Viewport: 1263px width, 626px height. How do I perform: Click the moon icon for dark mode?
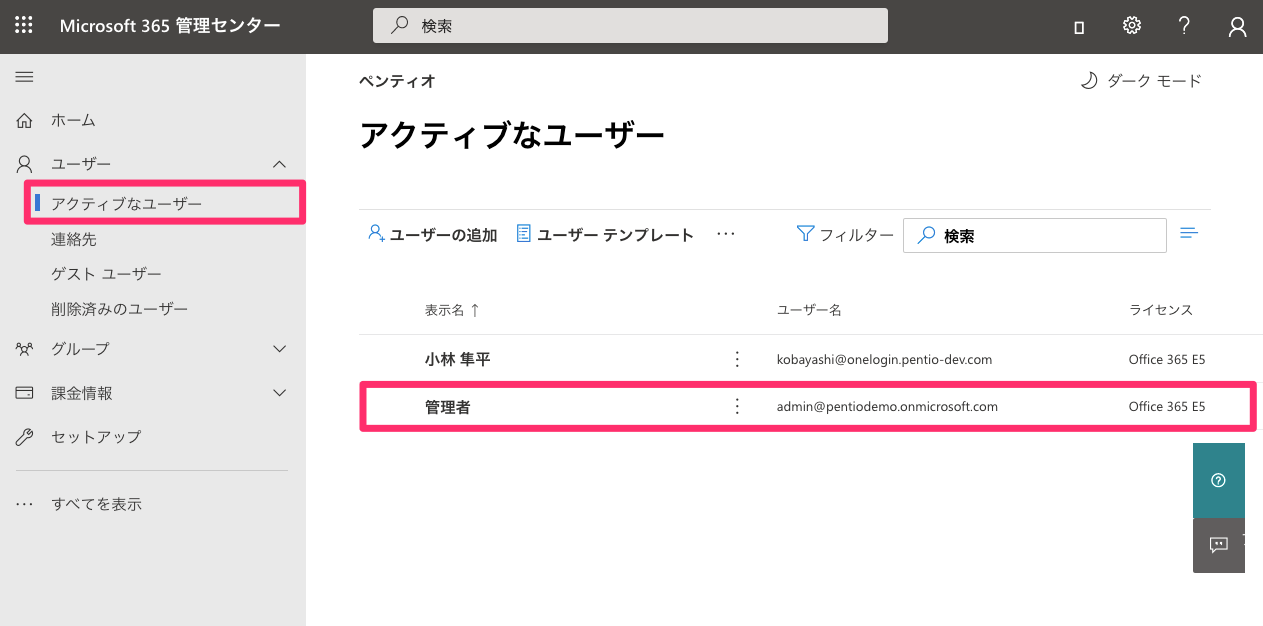click(x=1089, y=81)
